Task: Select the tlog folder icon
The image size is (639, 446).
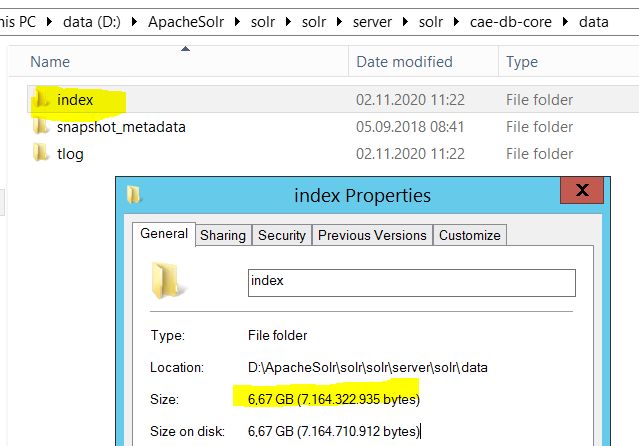Action: 41,153
